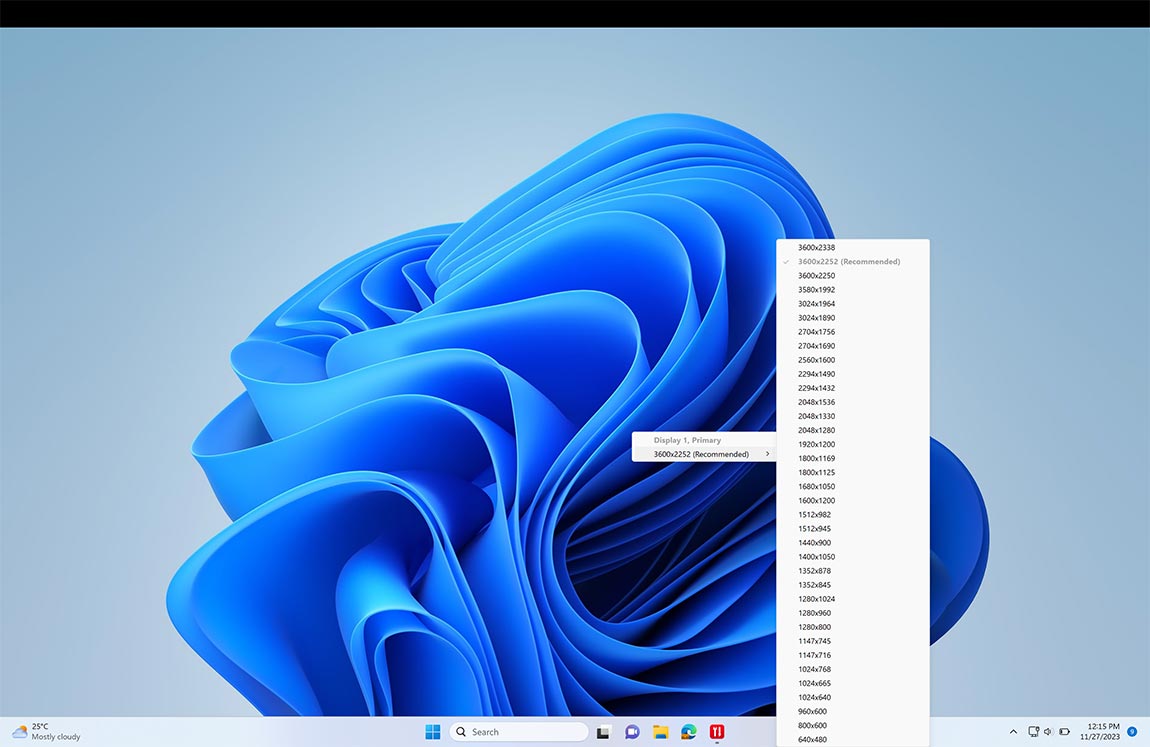Click the red resolution app taskbar icon
Viewport: 1150px width, 747px height.
pyautogui.click(x=717, y=732)
